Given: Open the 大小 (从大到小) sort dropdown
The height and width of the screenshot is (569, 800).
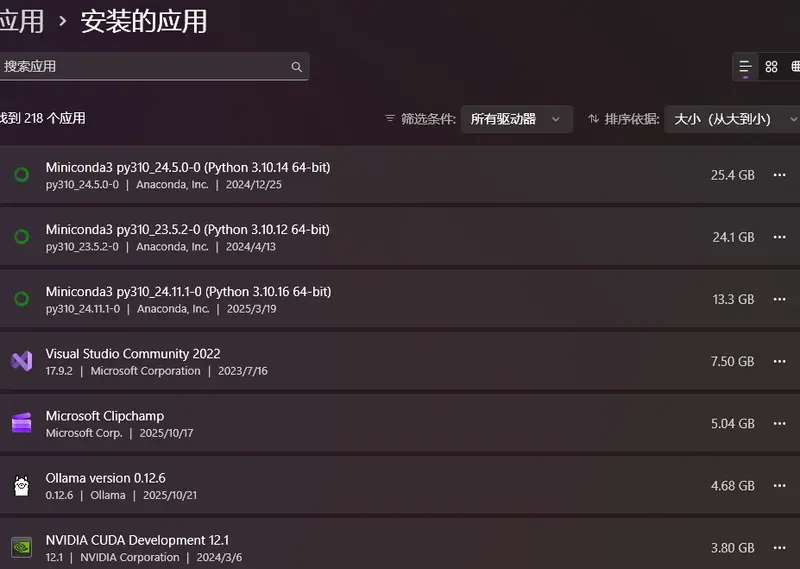Looking at the screenshot, I should (x=732, y=119).
